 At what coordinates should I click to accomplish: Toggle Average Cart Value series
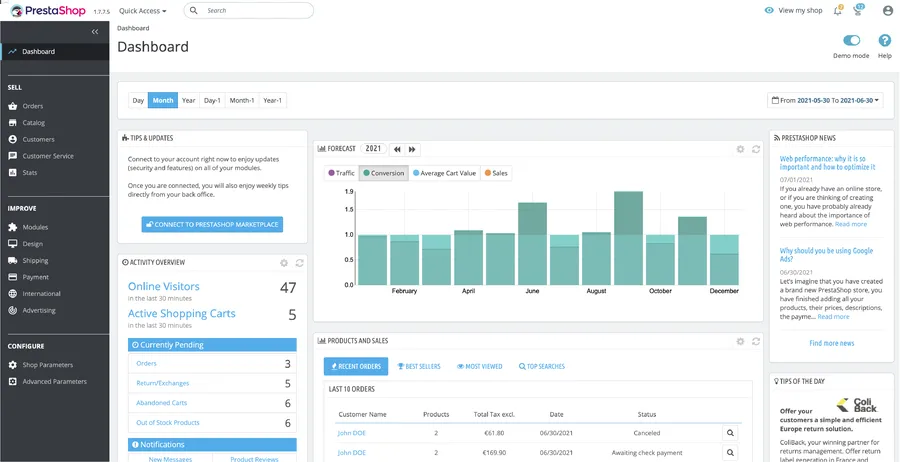click(445, 173)
